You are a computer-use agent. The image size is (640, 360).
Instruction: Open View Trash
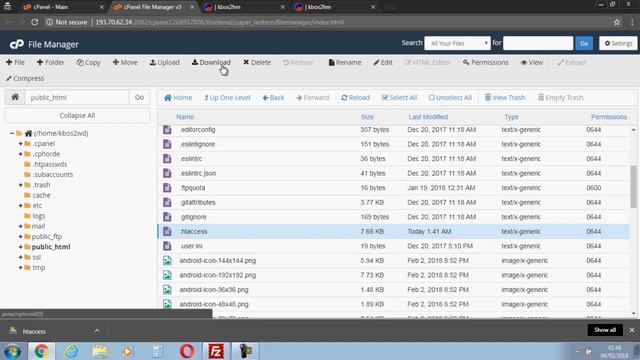[x=504, y=98]
